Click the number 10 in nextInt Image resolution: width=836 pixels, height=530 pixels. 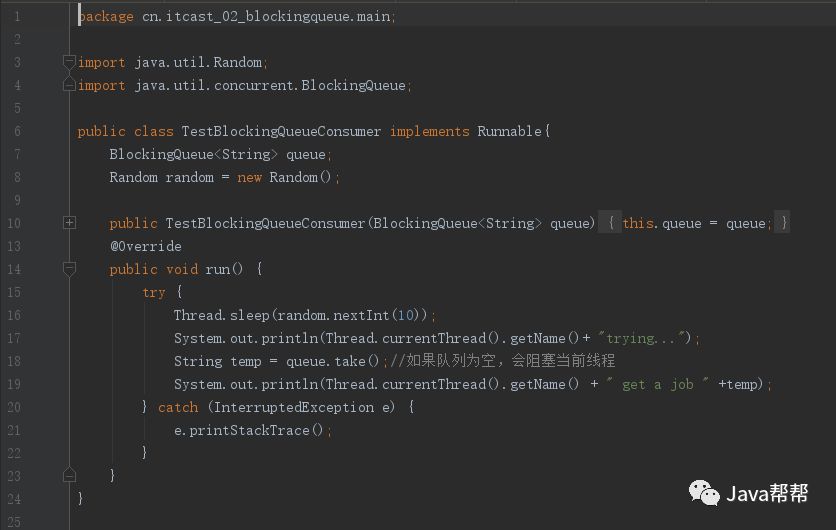point(406,315)
